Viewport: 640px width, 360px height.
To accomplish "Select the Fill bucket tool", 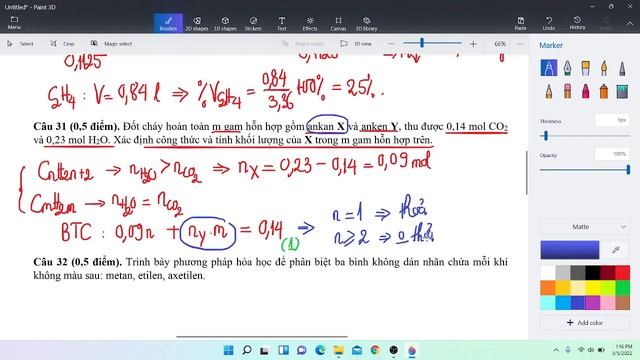I will (622, 91).
